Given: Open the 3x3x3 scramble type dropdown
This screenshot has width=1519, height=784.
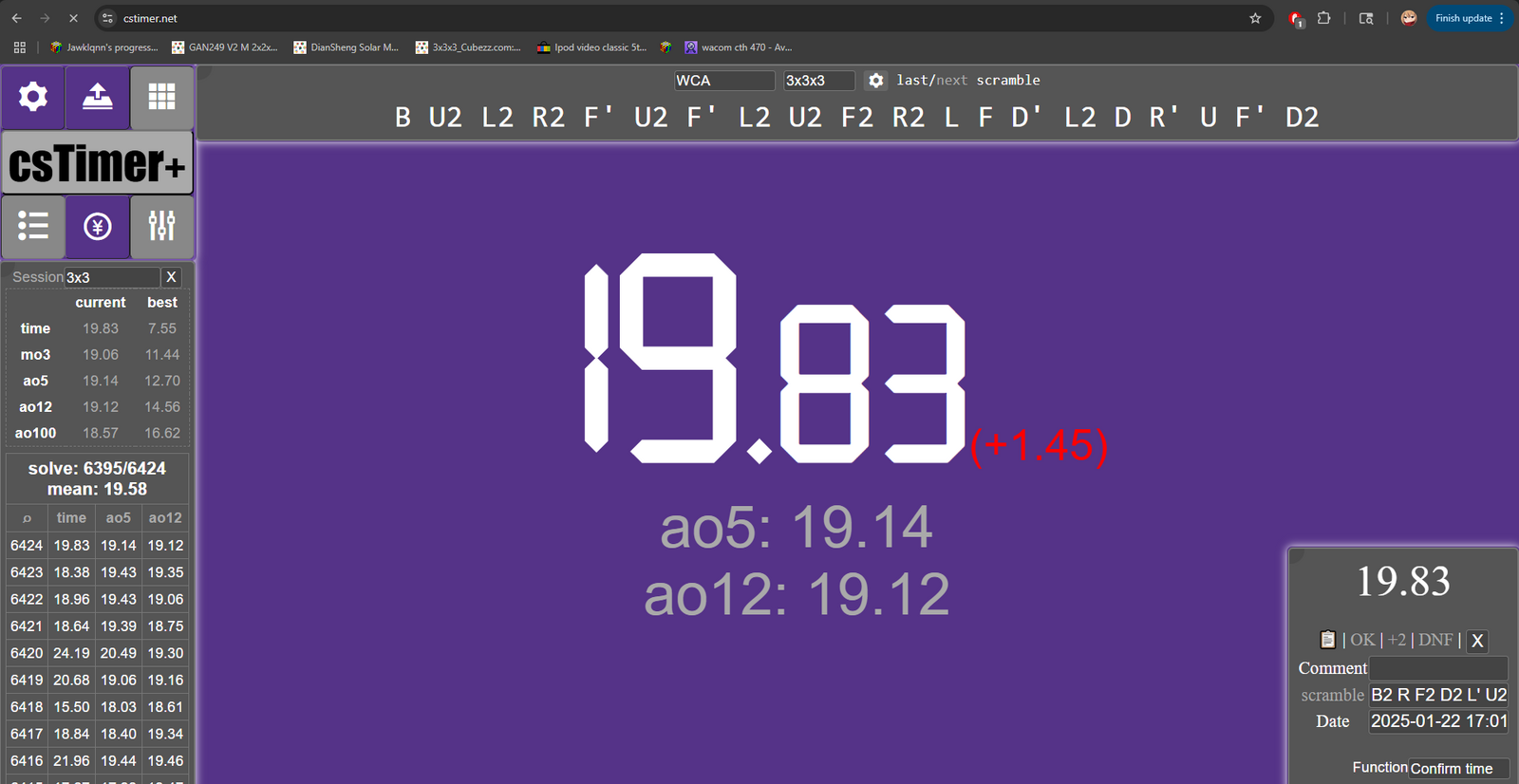Looking at the screenshot, I should (819, 81).
